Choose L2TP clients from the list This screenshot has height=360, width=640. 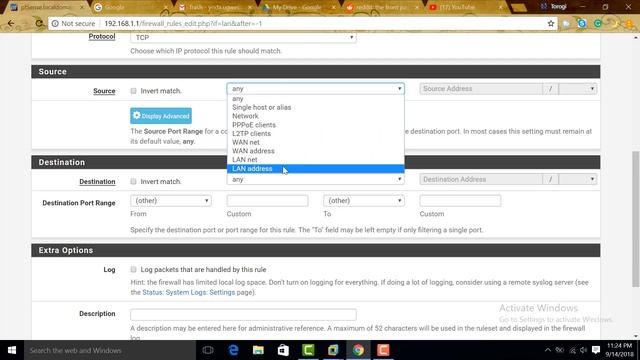(x=316, y=133)
